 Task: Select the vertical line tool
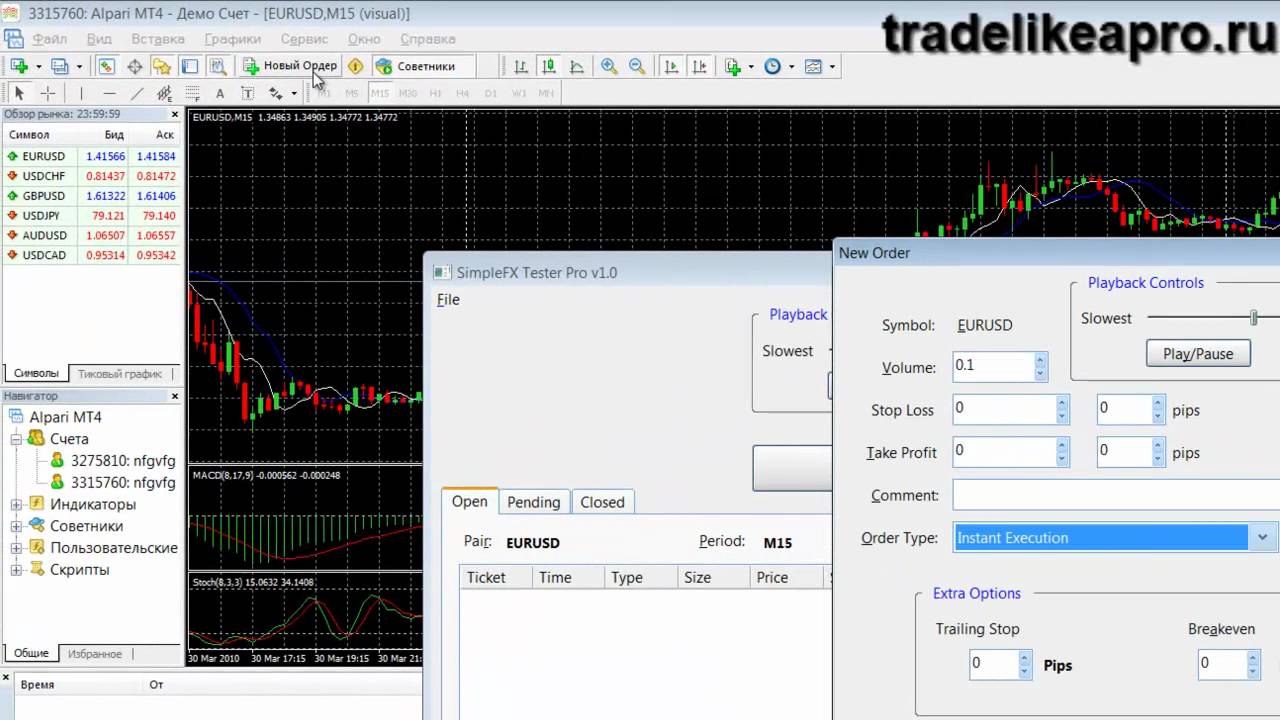pyautogui.click(x=81, y=93)
